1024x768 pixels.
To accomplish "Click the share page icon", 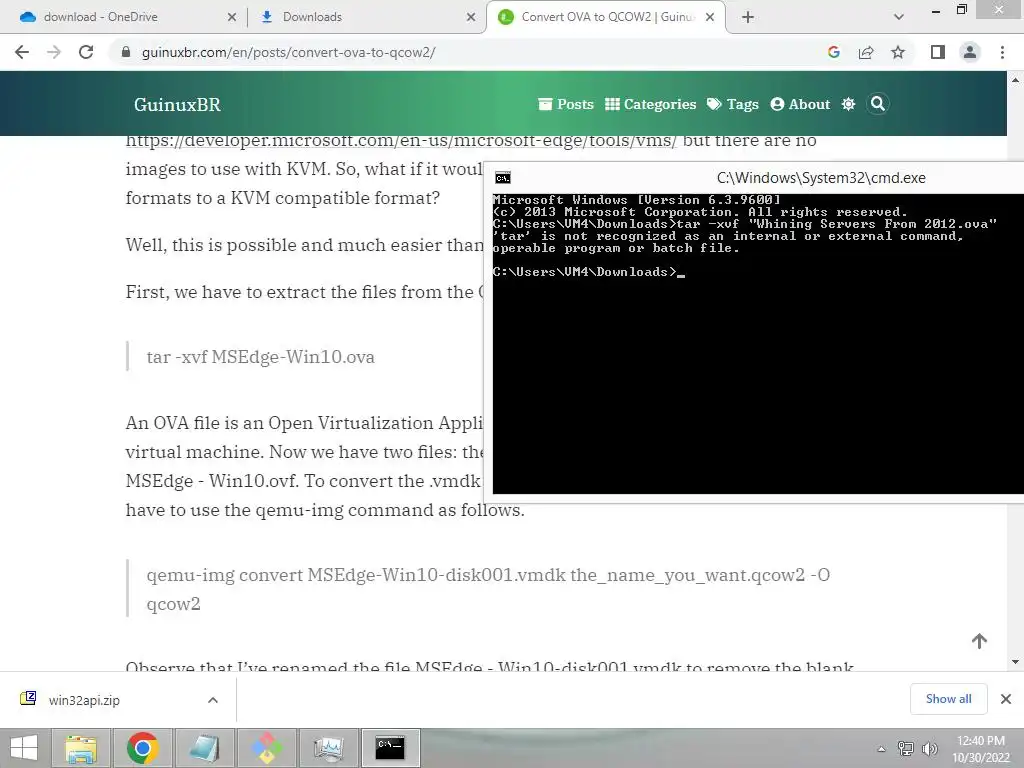I will click(x=866, y=52).
